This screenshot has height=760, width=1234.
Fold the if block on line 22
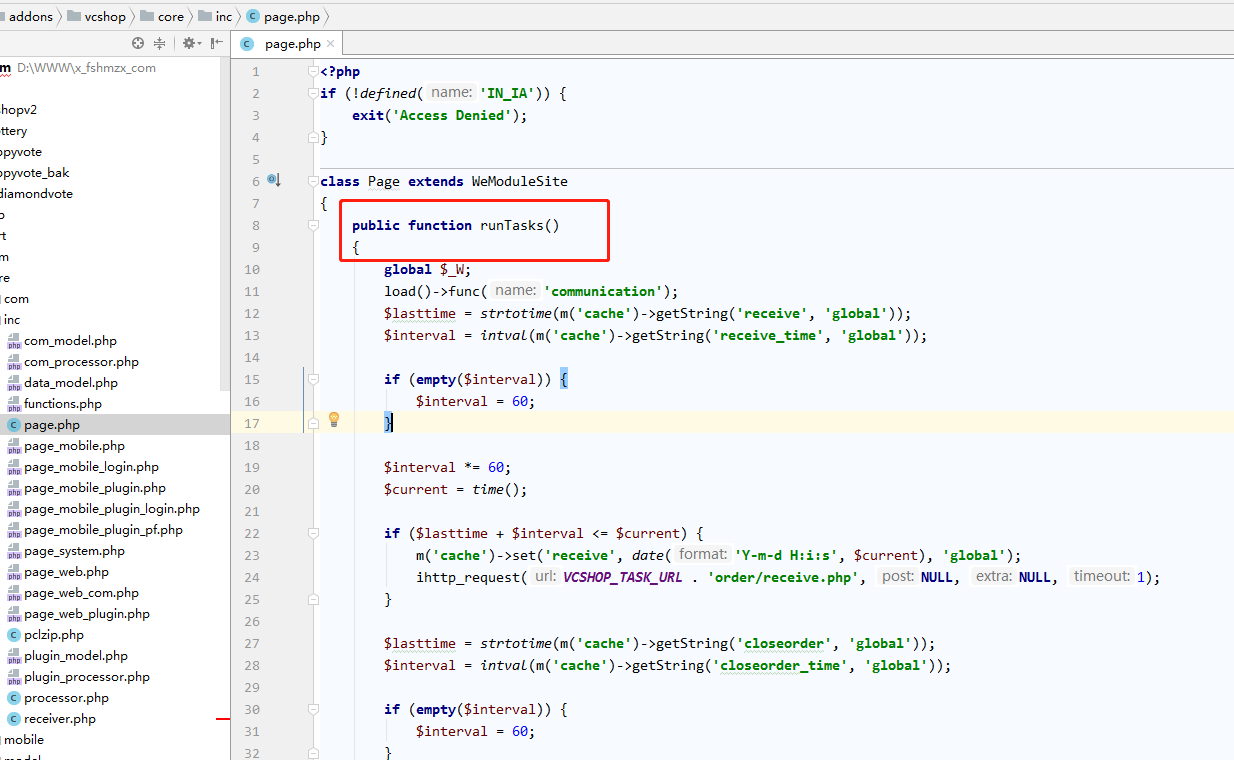pyautogui.click(x=313, y=533)
